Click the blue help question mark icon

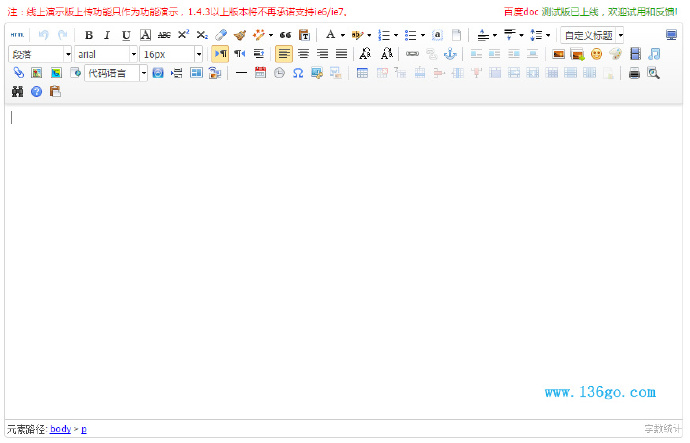pos(36,92)
